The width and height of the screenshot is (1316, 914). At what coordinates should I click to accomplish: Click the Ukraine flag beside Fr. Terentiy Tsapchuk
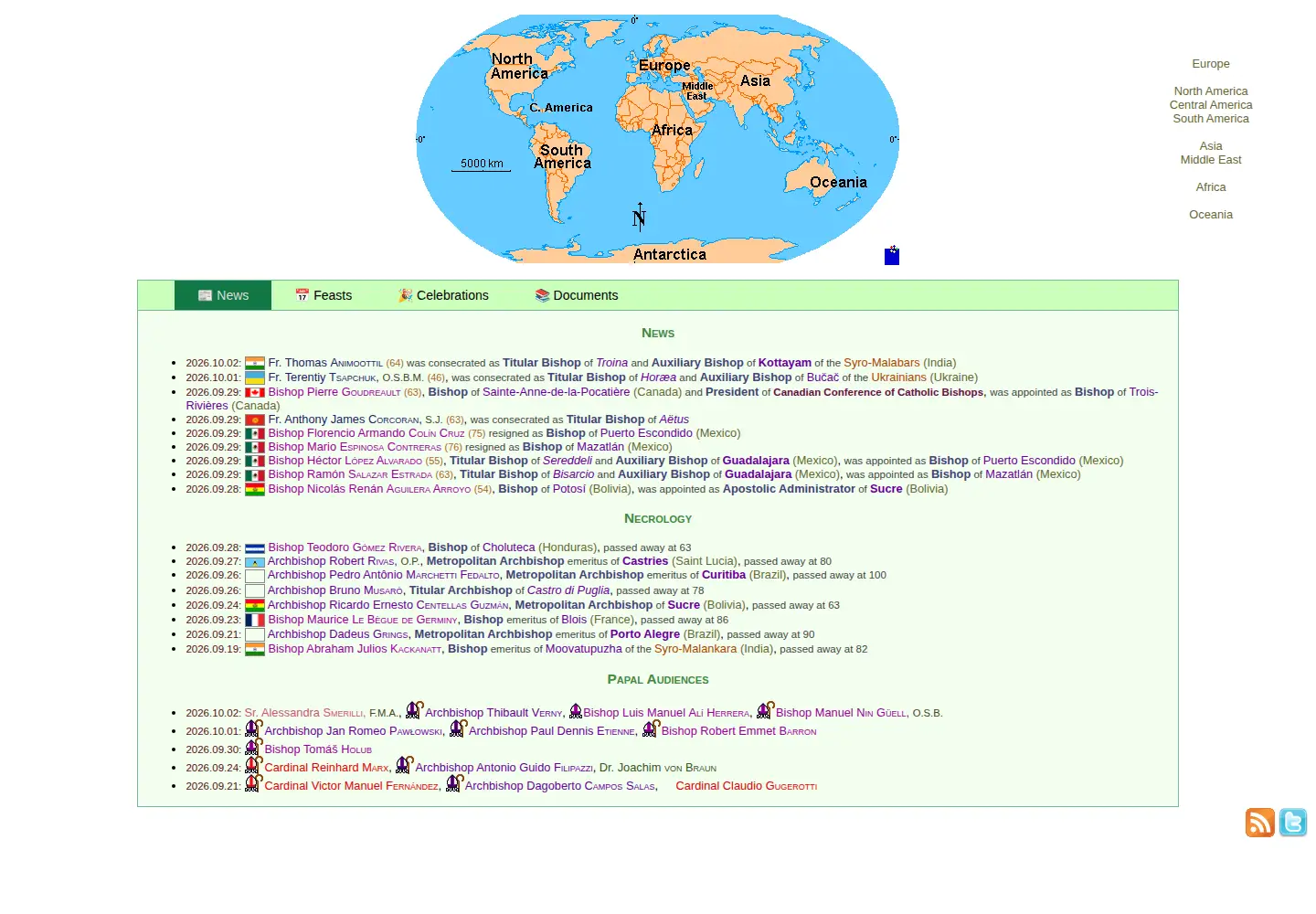(255, 377)
